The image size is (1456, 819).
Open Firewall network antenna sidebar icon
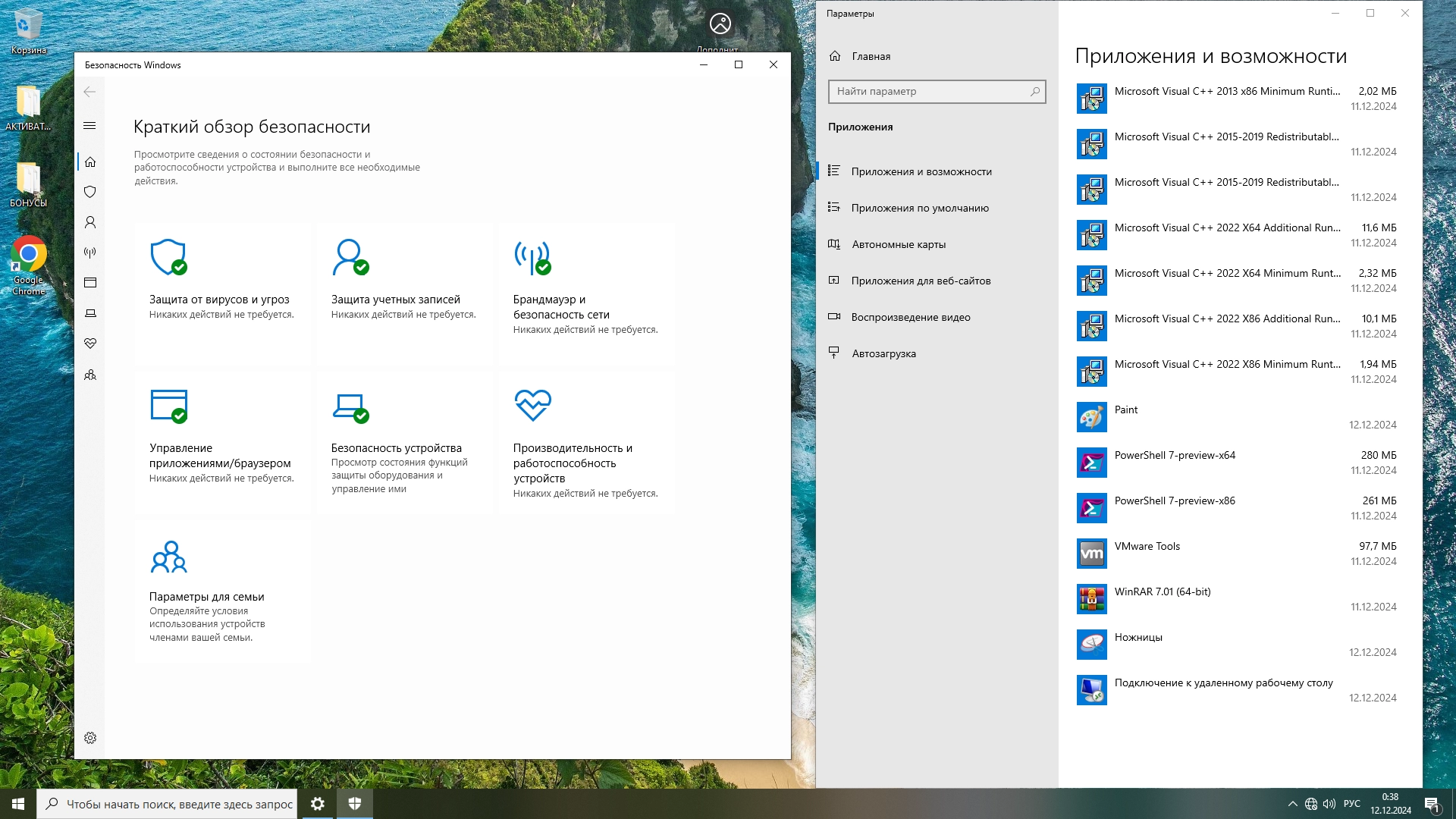(x=90, y=253)
